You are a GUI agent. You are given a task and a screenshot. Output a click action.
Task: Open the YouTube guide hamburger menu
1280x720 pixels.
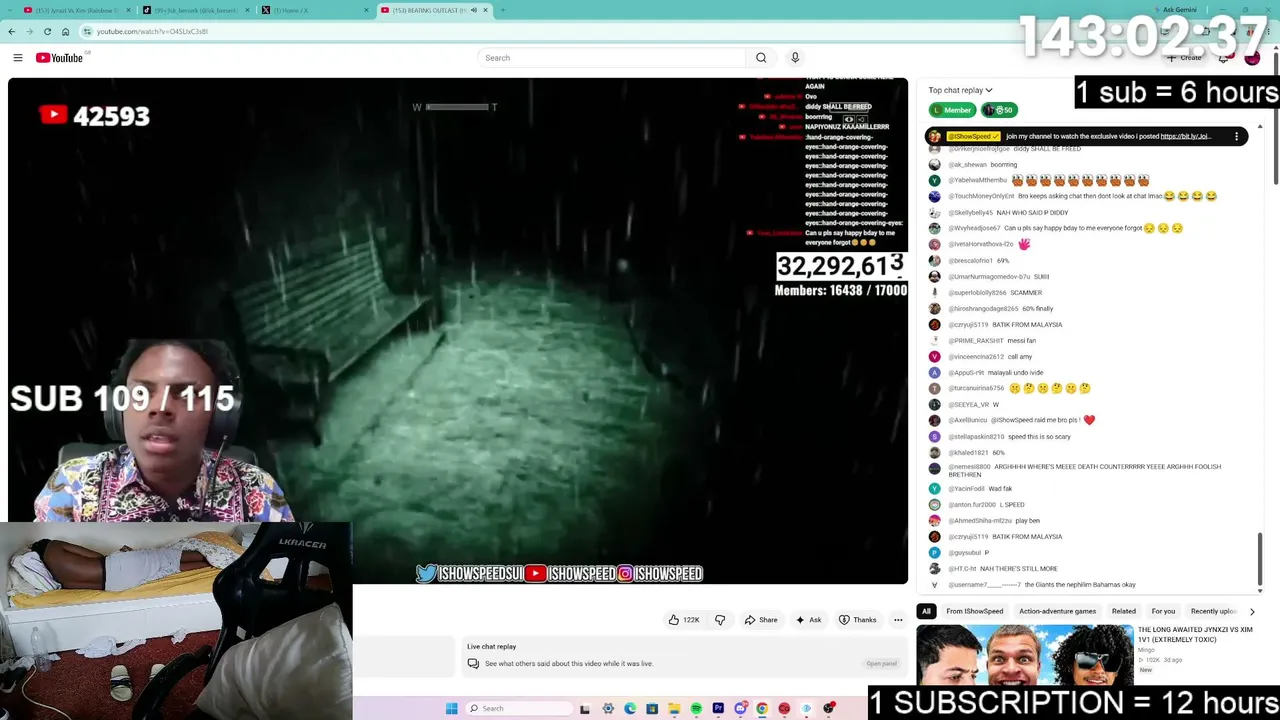click(x=18, y=58)
